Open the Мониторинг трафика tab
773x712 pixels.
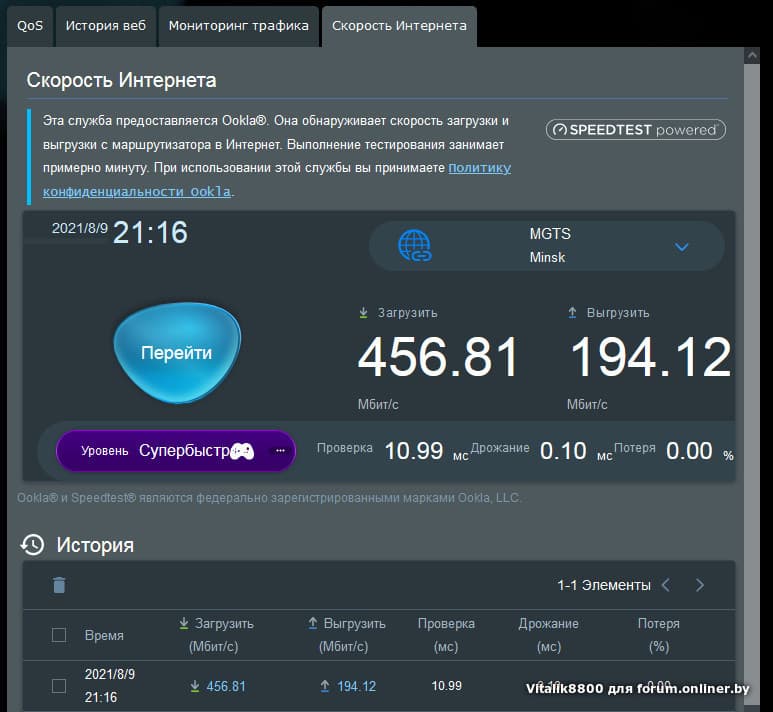[x=238, y=26]
